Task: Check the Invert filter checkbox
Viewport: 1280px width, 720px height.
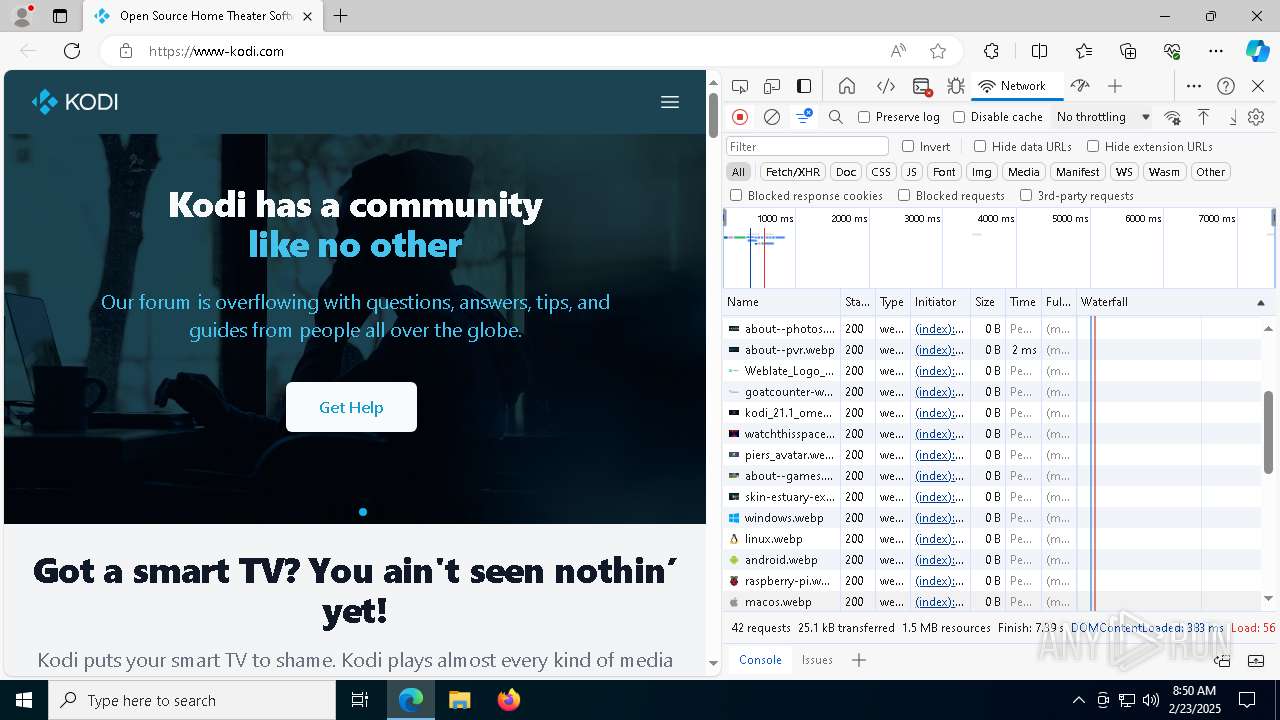Action: click(908, 146)
